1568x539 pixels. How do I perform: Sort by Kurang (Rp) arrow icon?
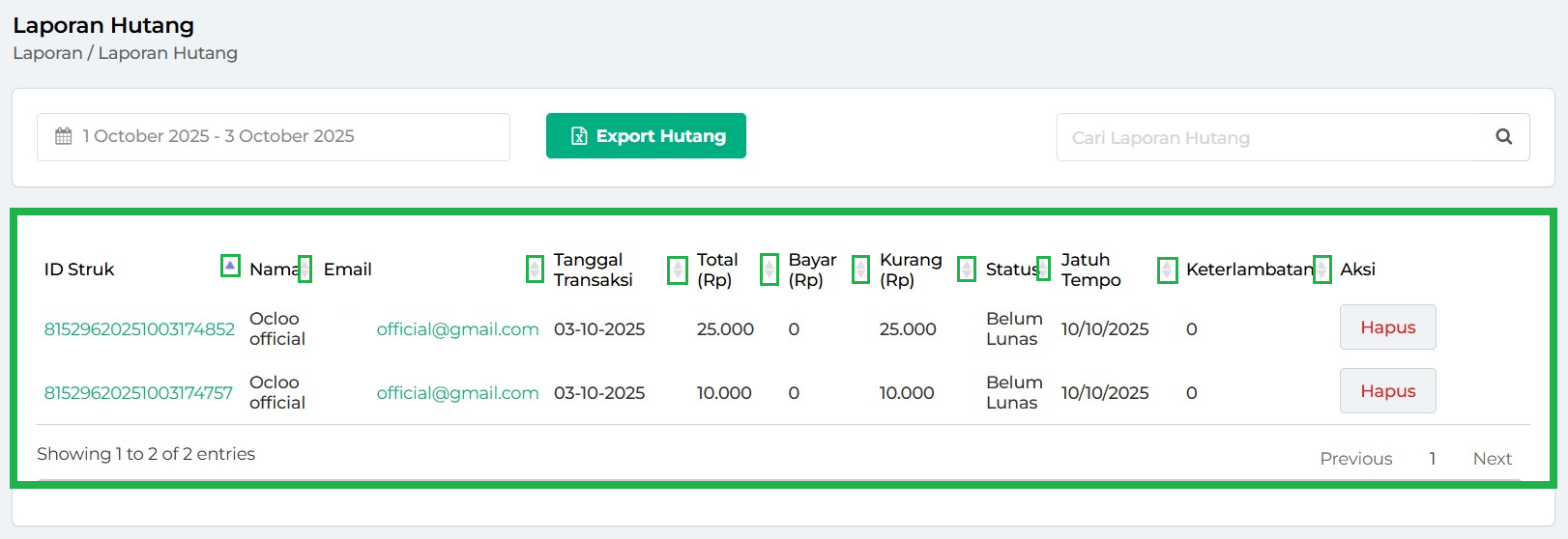[x=967, y=269]
